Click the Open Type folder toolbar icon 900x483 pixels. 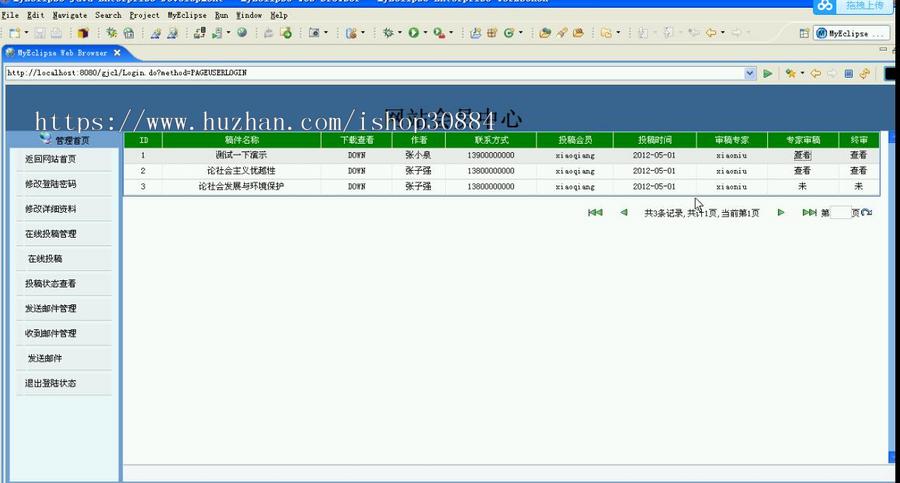(x=545, y=33)
